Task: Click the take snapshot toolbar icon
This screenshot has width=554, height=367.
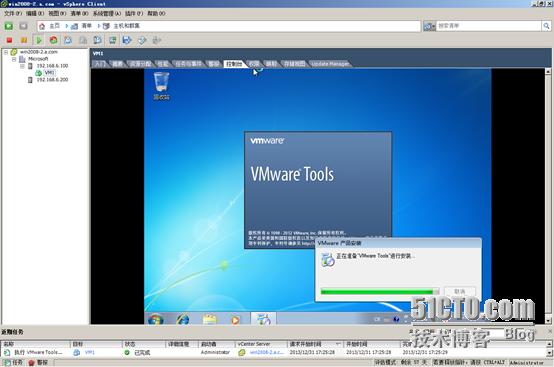Action: click(x=68, y=40)
